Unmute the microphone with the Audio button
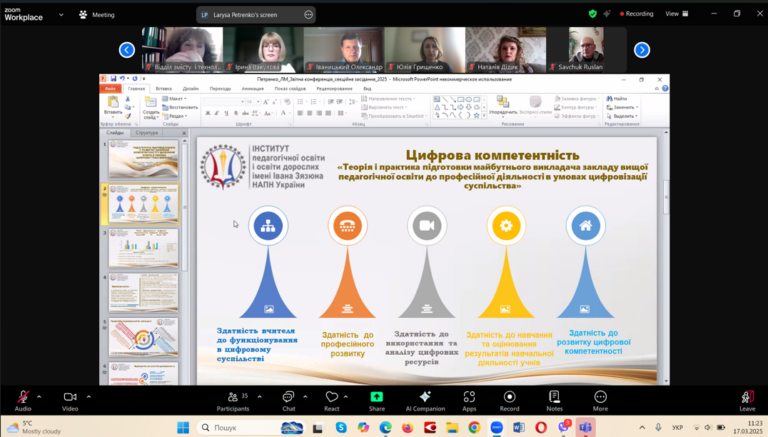The height and width of the screenshot is (437, 768). [22, 397]
